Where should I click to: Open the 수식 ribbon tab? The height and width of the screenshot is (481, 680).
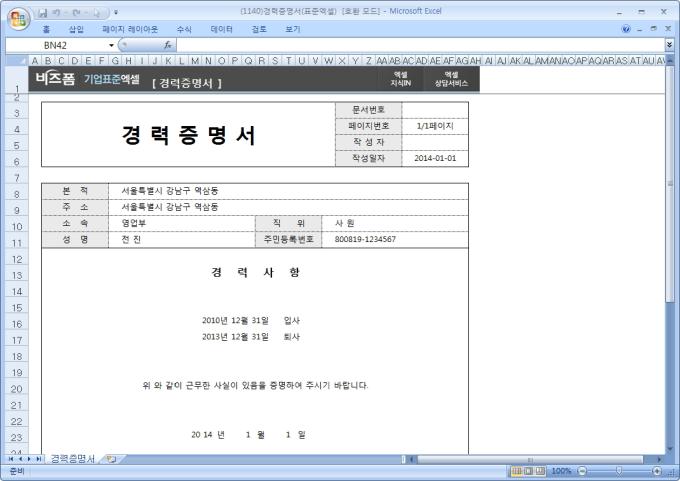pos(184,29)
